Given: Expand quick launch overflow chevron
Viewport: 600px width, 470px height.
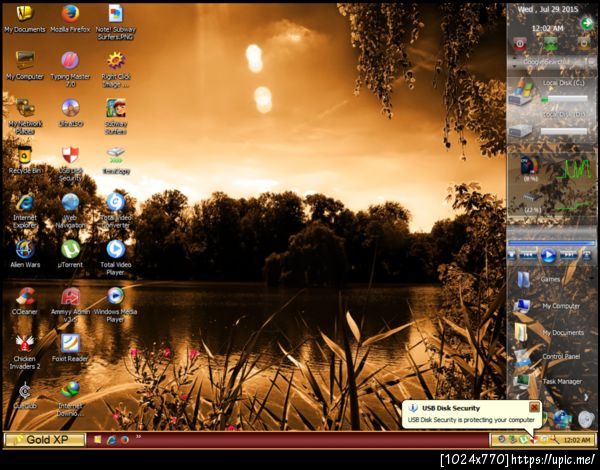Looking at the screenshot, I should point(138,436).
